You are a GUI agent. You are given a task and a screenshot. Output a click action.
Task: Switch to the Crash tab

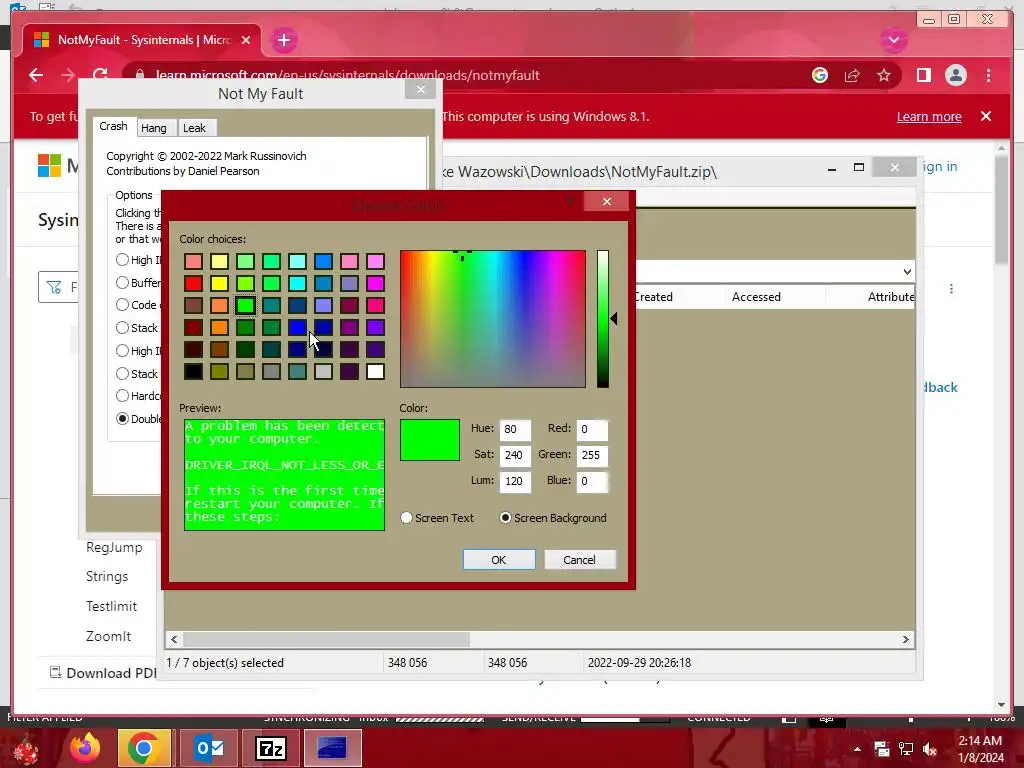pyautogui.click(x=113, y=126)
